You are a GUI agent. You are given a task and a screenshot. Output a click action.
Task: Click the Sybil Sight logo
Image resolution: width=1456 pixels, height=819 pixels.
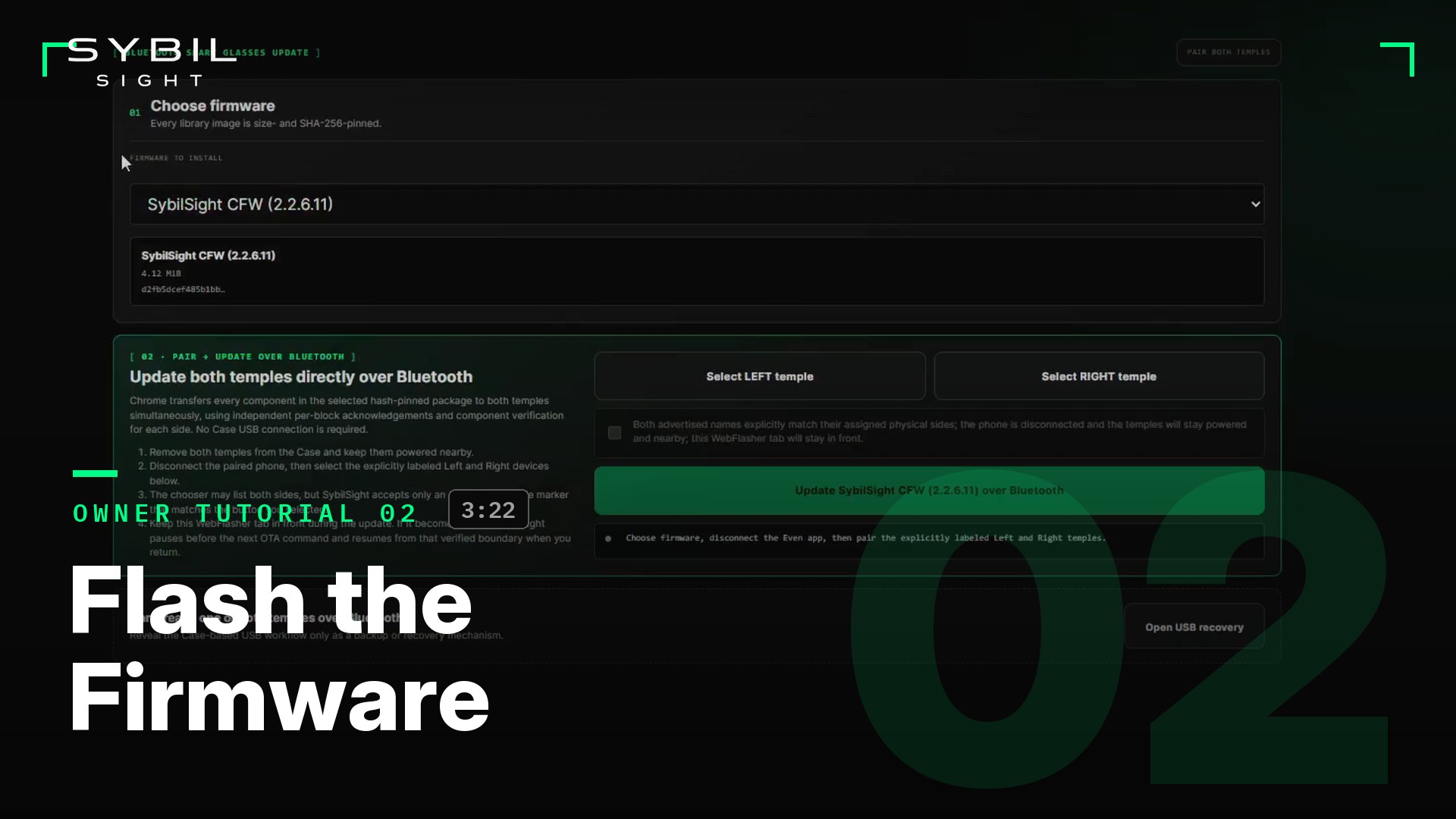(x=152, y=62)
